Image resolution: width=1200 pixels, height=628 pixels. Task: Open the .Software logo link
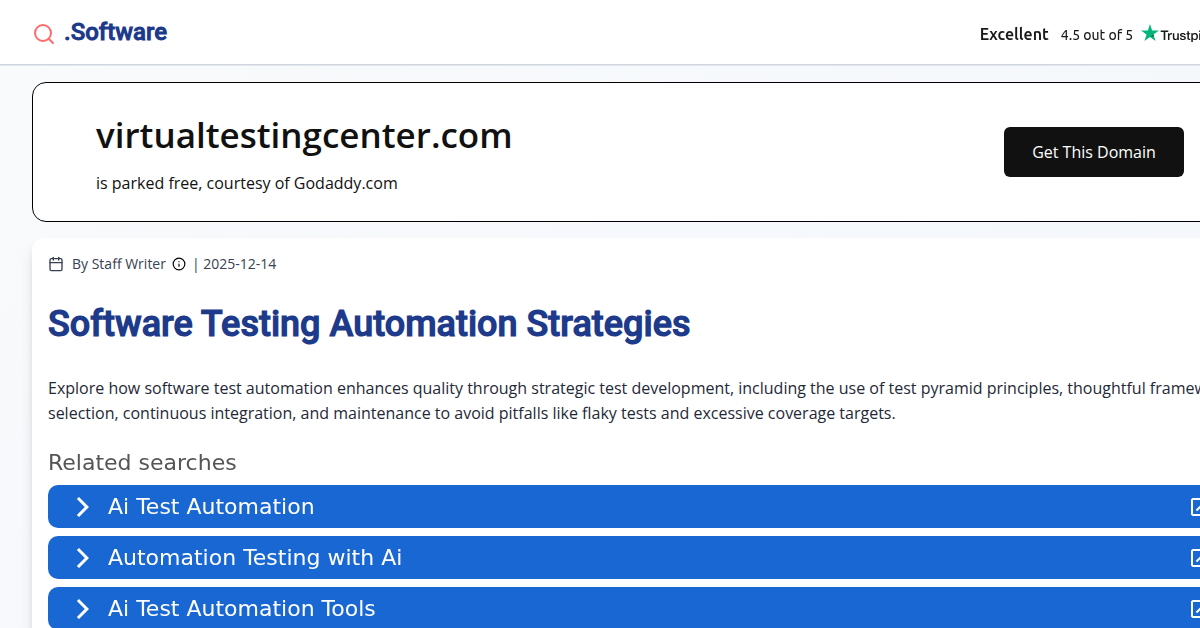click(x=115, y=33)
